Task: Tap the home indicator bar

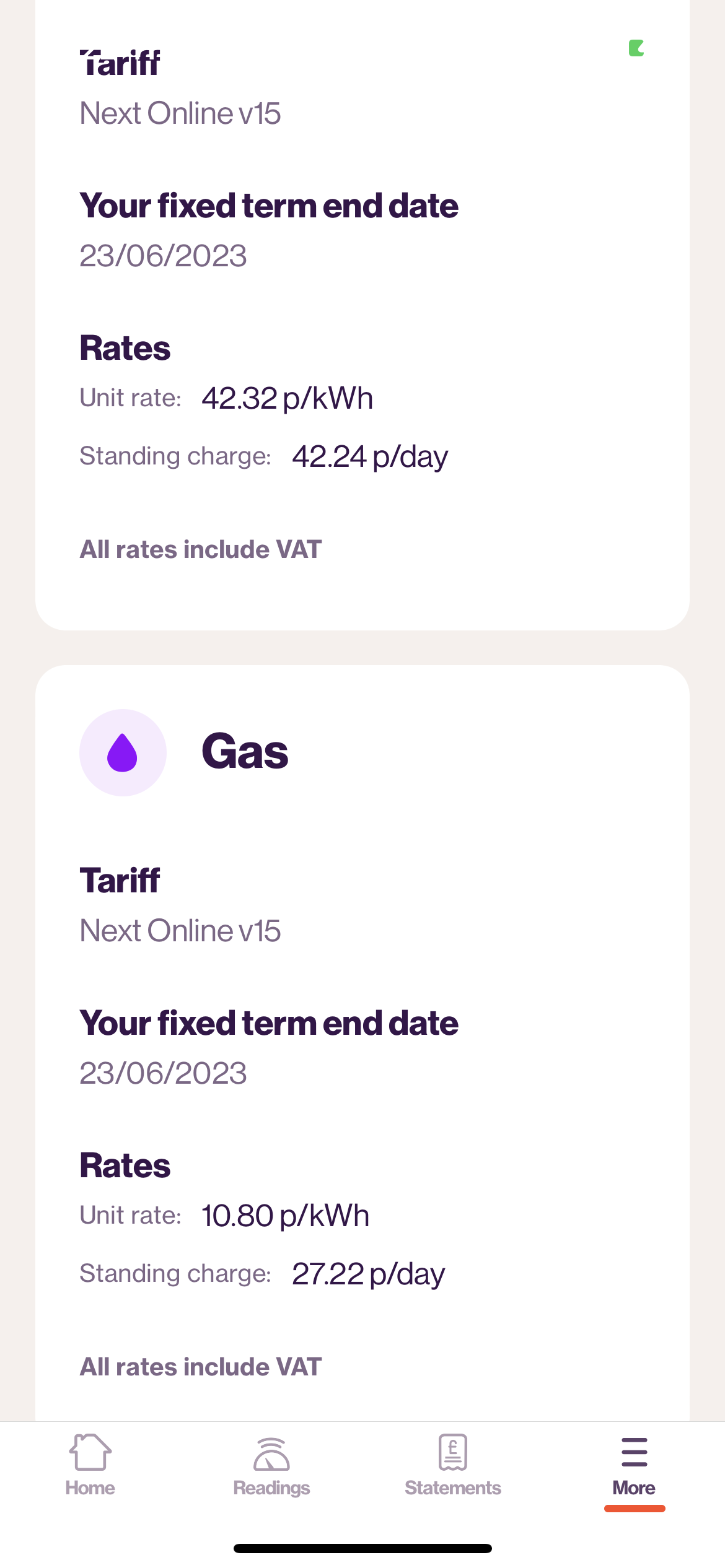Action: coord(362,1548)
